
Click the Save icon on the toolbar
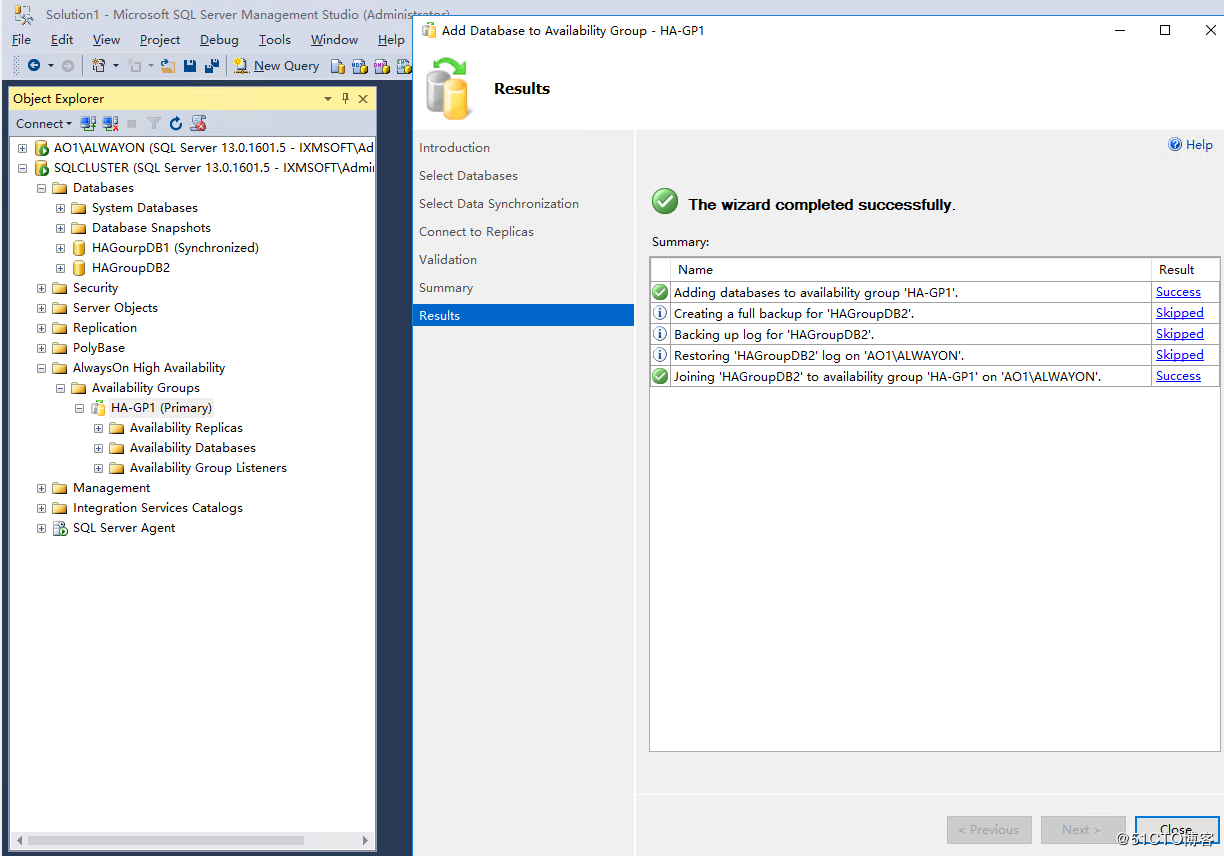[190, 65]
